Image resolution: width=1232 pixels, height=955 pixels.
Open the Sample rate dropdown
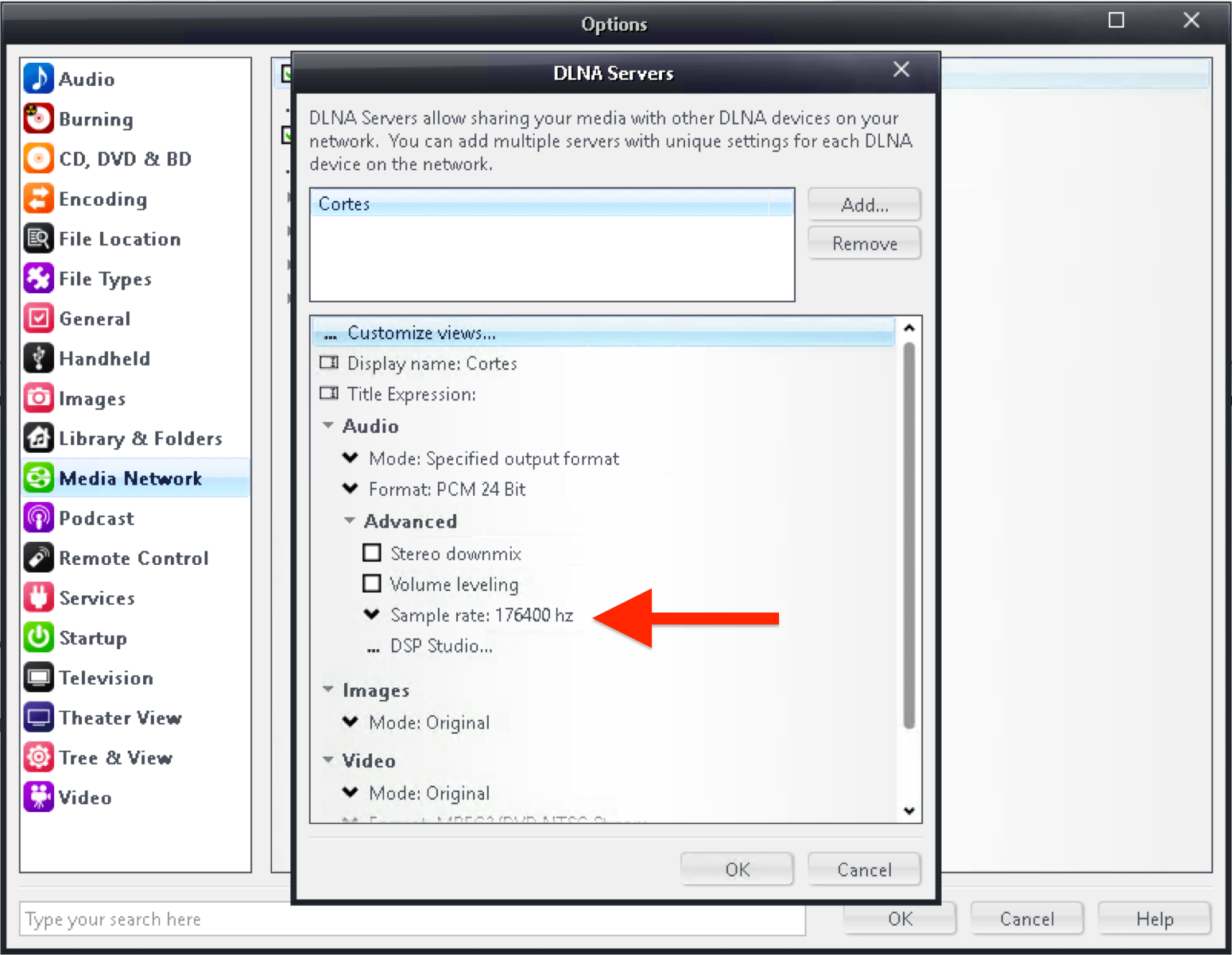[x=371, y=614]
